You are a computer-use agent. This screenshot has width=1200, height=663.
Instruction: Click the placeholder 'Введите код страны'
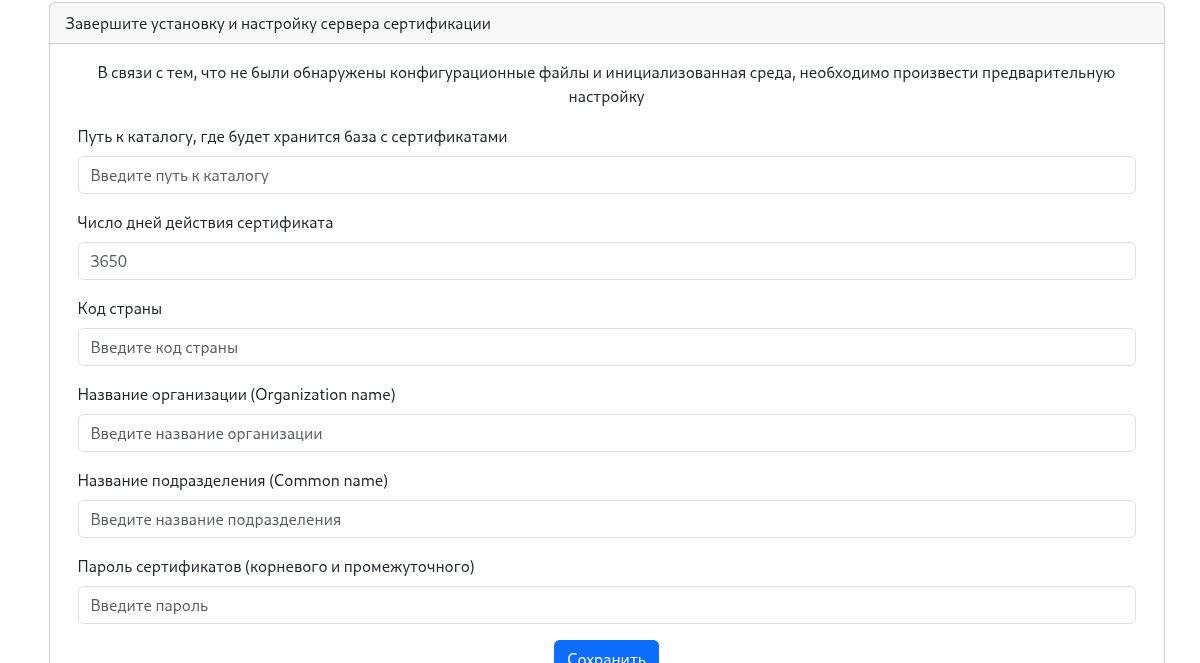click(x=164, y=347)
